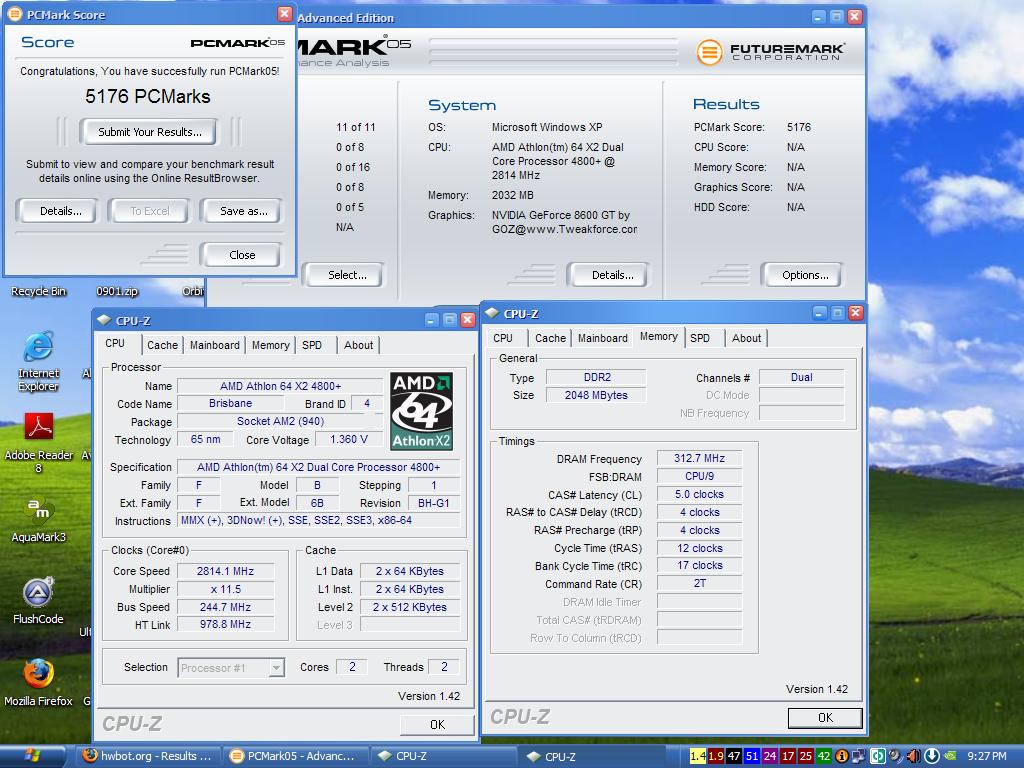The image size is (1024, 768).
Task: Click the orange info tray icon
Action: click(x=842, y=756)
